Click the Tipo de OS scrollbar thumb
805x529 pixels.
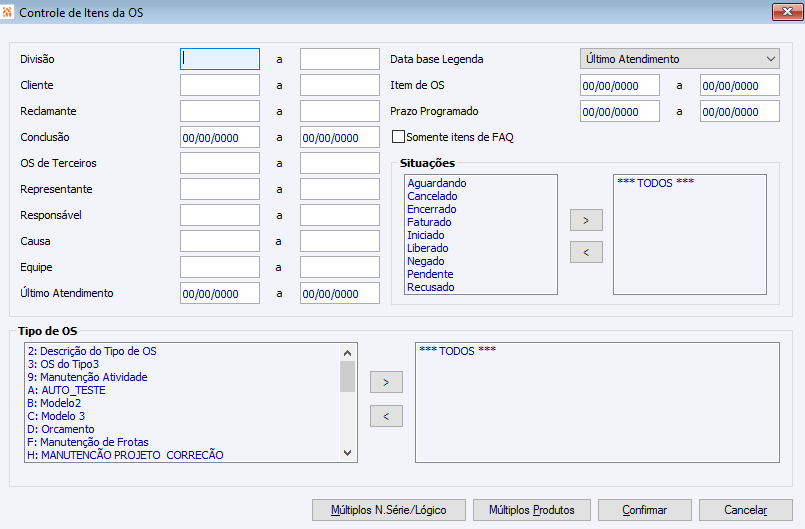coord(348,376)
